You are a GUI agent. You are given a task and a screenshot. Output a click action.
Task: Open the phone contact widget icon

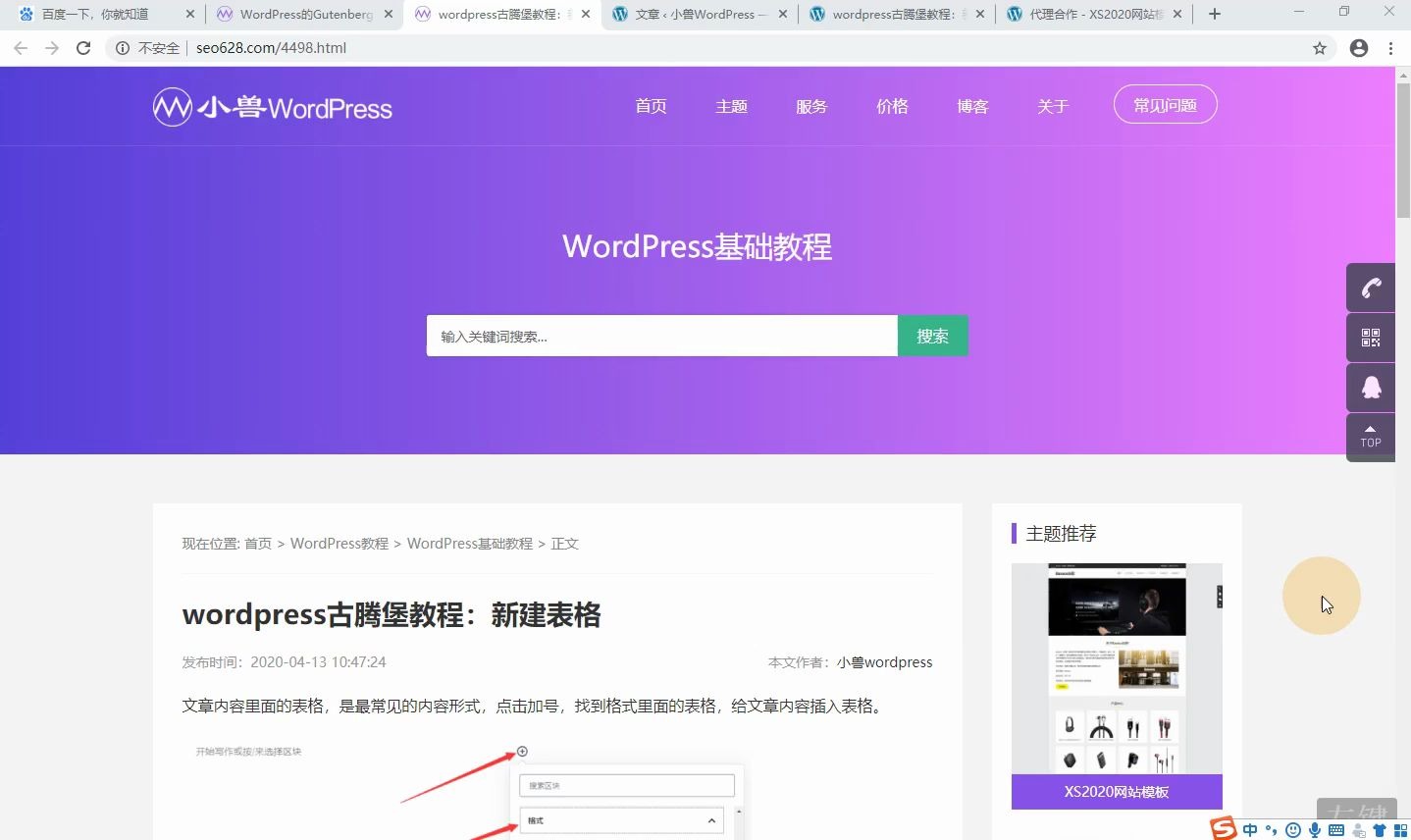click(x=1371, y=288)
